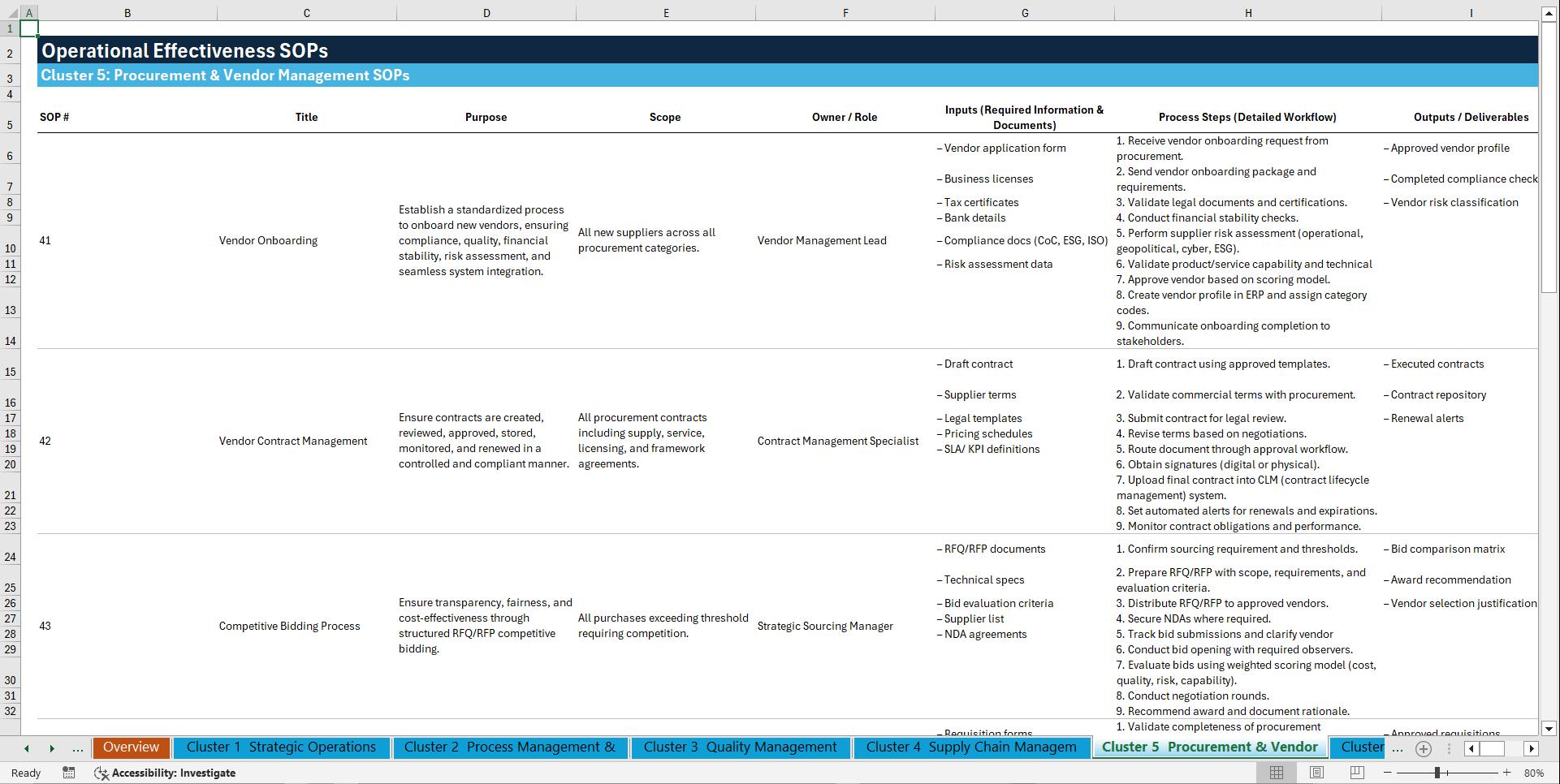The width and height of the screenshot is (1560, 784).
Task: Collapse the vertical scrollbar down arrow
Action: [x=1549, y=729]
